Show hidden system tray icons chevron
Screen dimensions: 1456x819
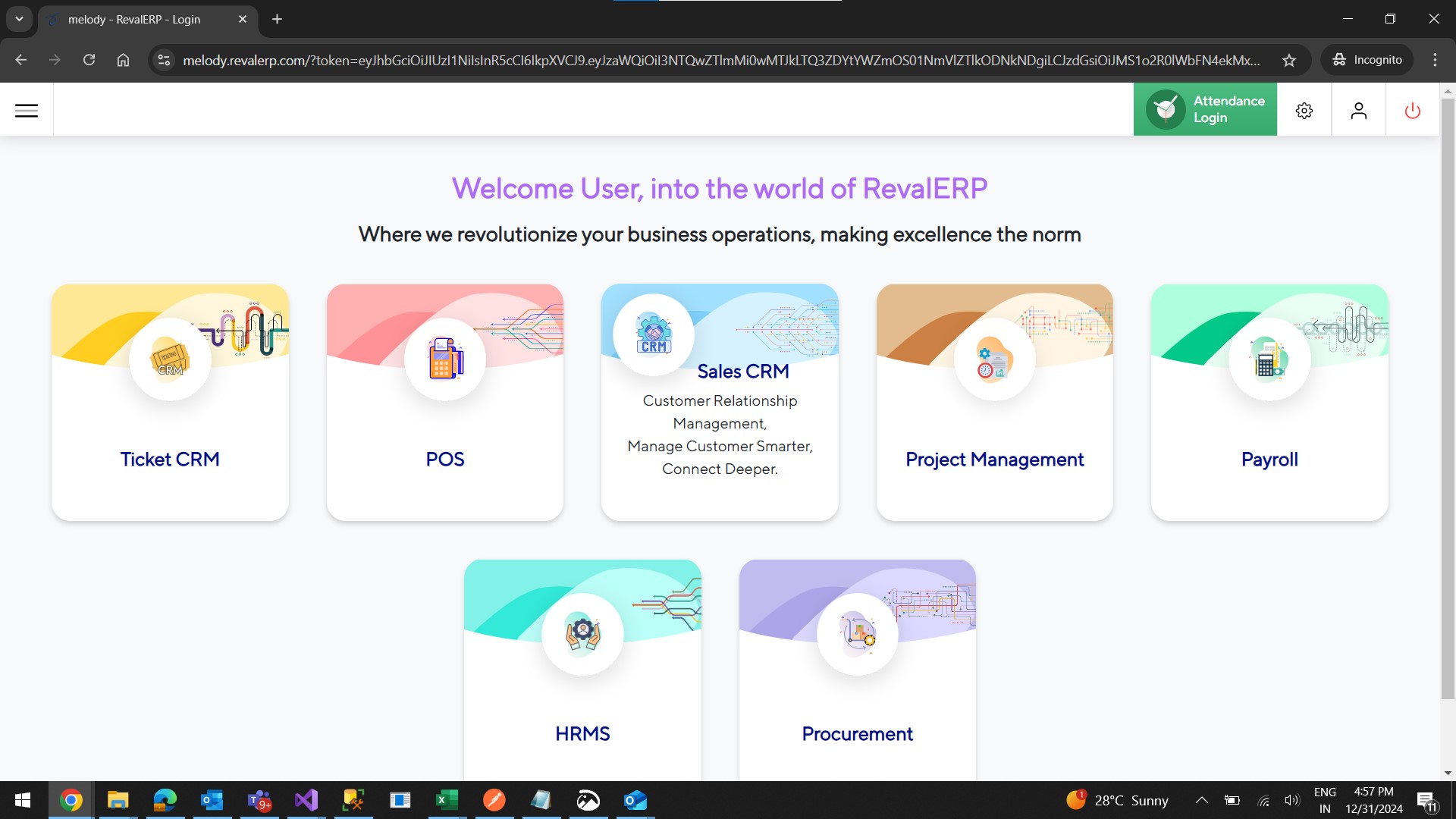(1201, 800)
